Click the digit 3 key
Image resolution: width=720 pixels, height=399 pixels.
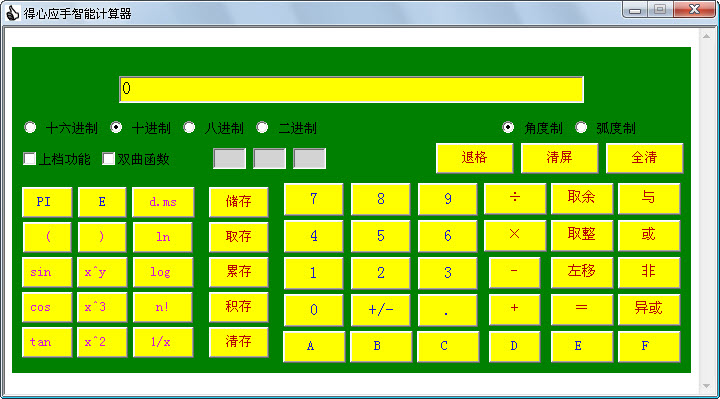click(448, 273)
